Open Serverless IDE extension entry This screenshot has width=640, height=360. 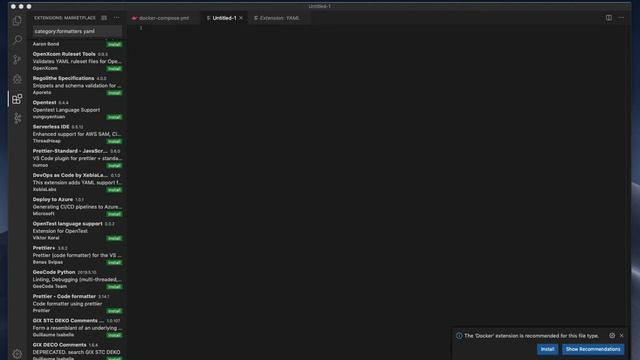[x=77, y=133]
